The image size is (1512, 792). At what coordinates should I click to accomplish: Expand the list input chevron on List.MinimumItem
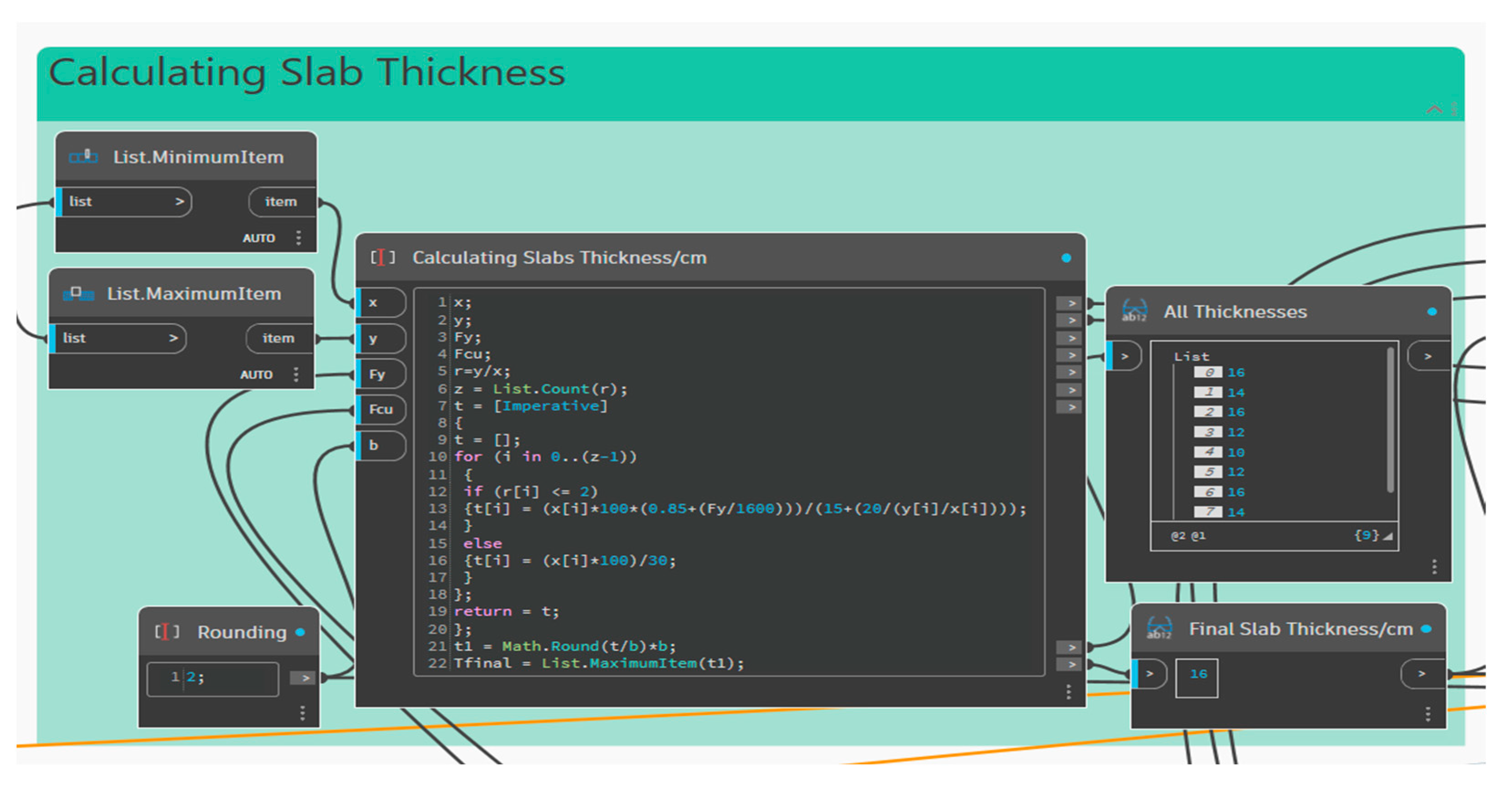point(180,202)
